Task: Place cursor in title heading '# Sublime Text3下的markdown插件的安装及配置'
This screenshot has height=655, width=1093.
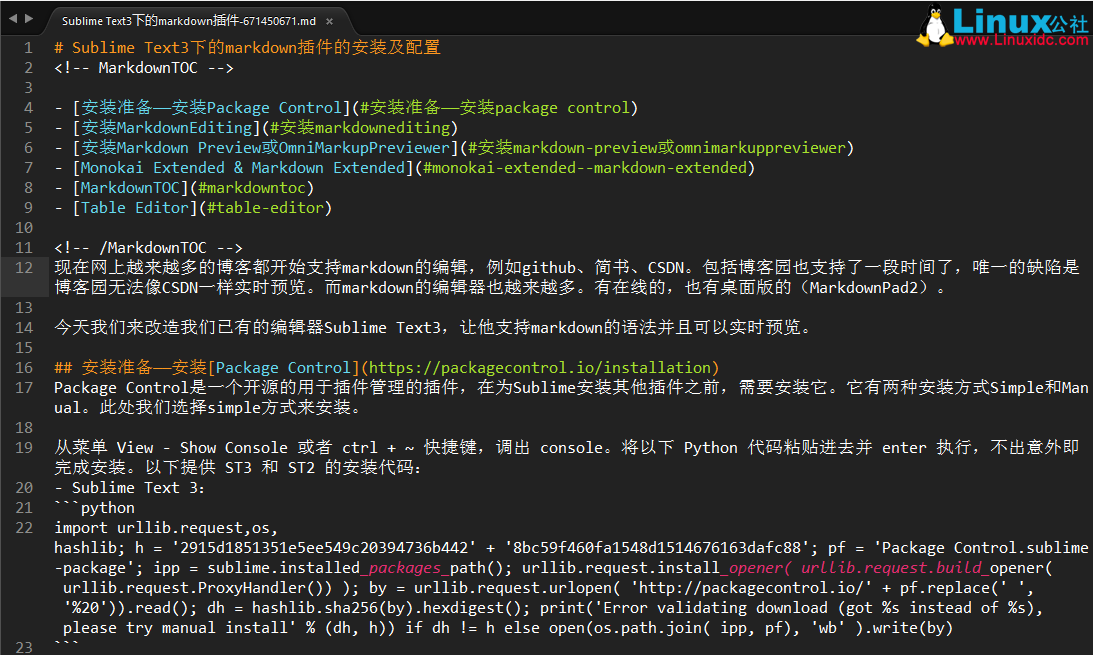Action: click(x=247, y=47)
